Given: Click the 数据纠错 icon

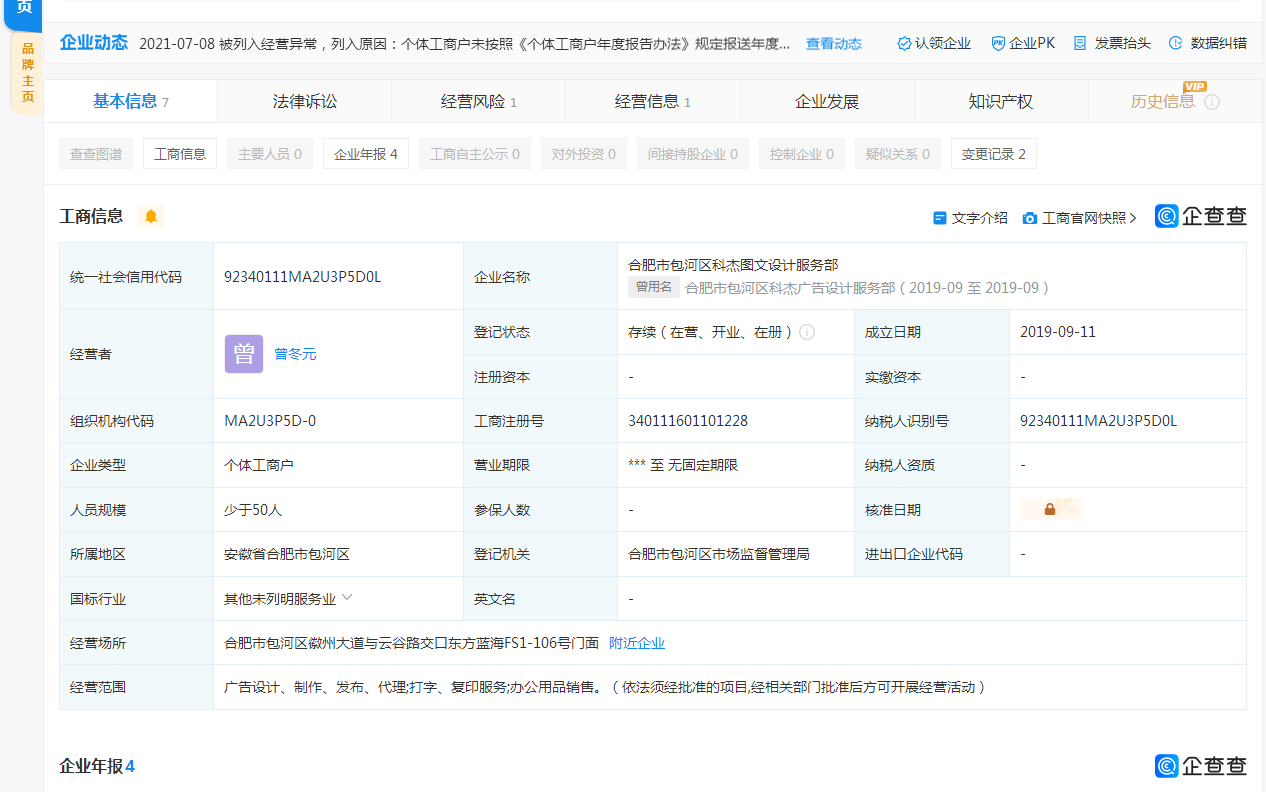Looking at the screenshot, I should point(1176,44).
